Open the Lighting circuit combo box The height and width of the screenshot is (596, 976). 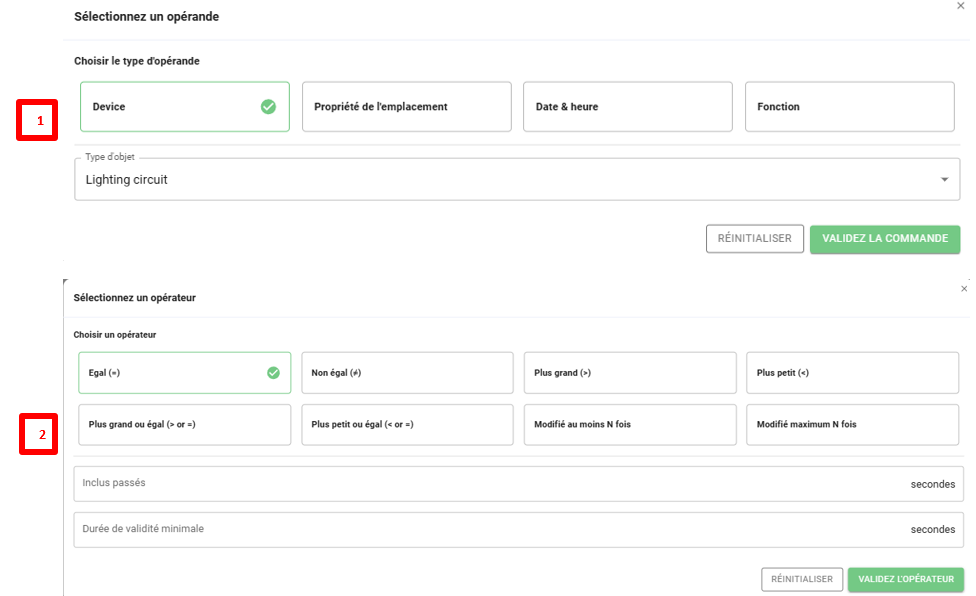click(x=500, y=180)
